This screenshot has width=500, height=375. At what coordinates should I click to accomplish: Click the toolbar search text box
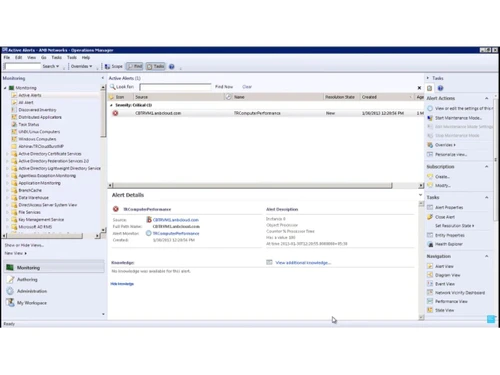tap(22, 66)
